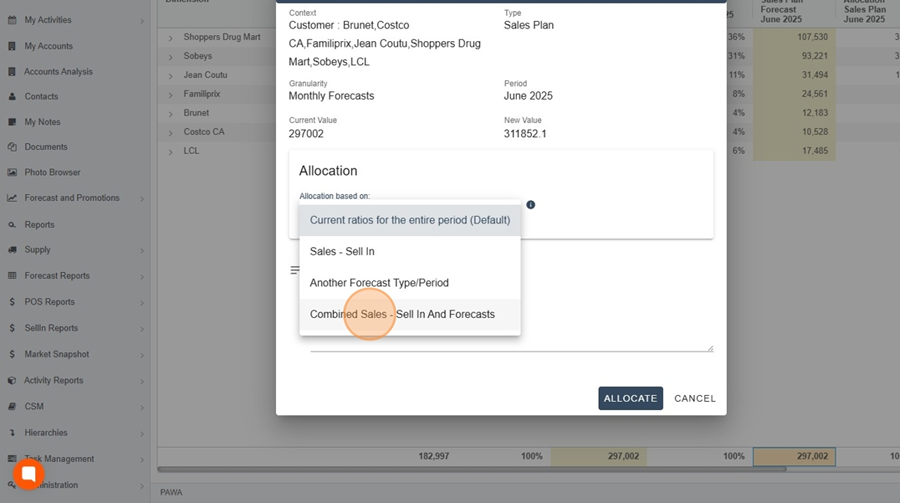Choose Combined Sales - Sell In And Forecasts

tap(410, 315)
